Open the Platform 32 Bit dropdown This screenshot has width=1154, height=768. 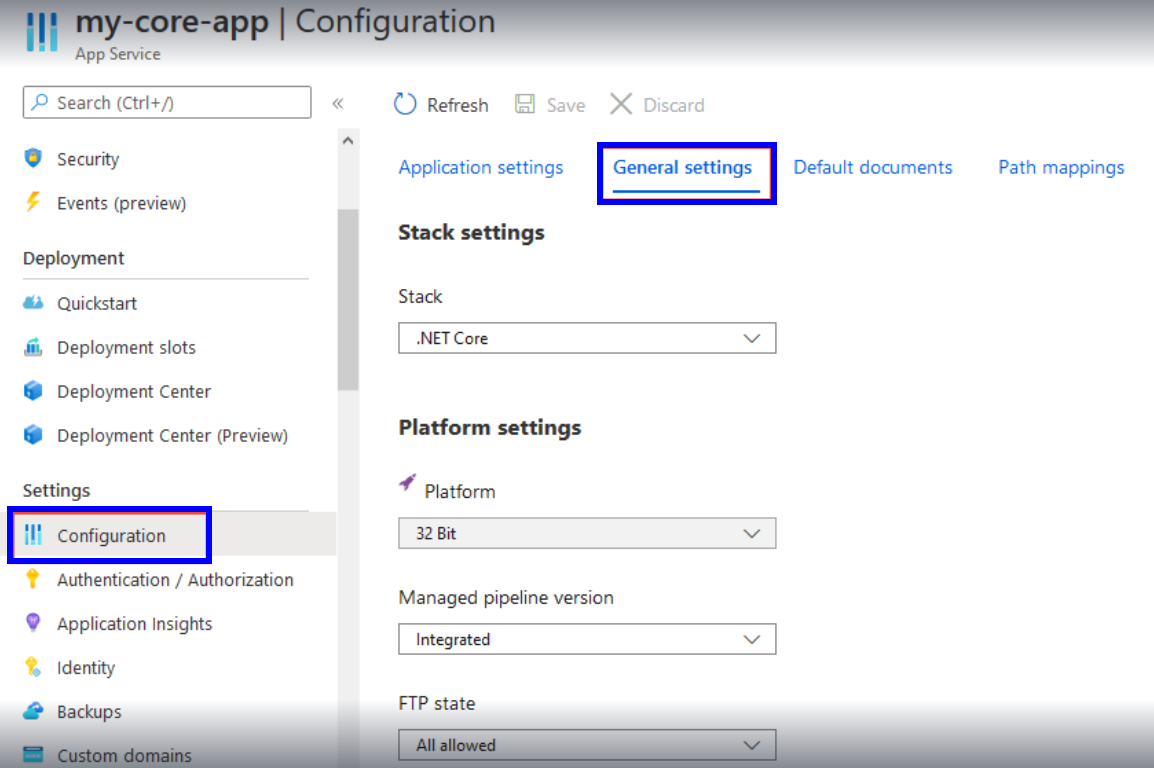587,533
